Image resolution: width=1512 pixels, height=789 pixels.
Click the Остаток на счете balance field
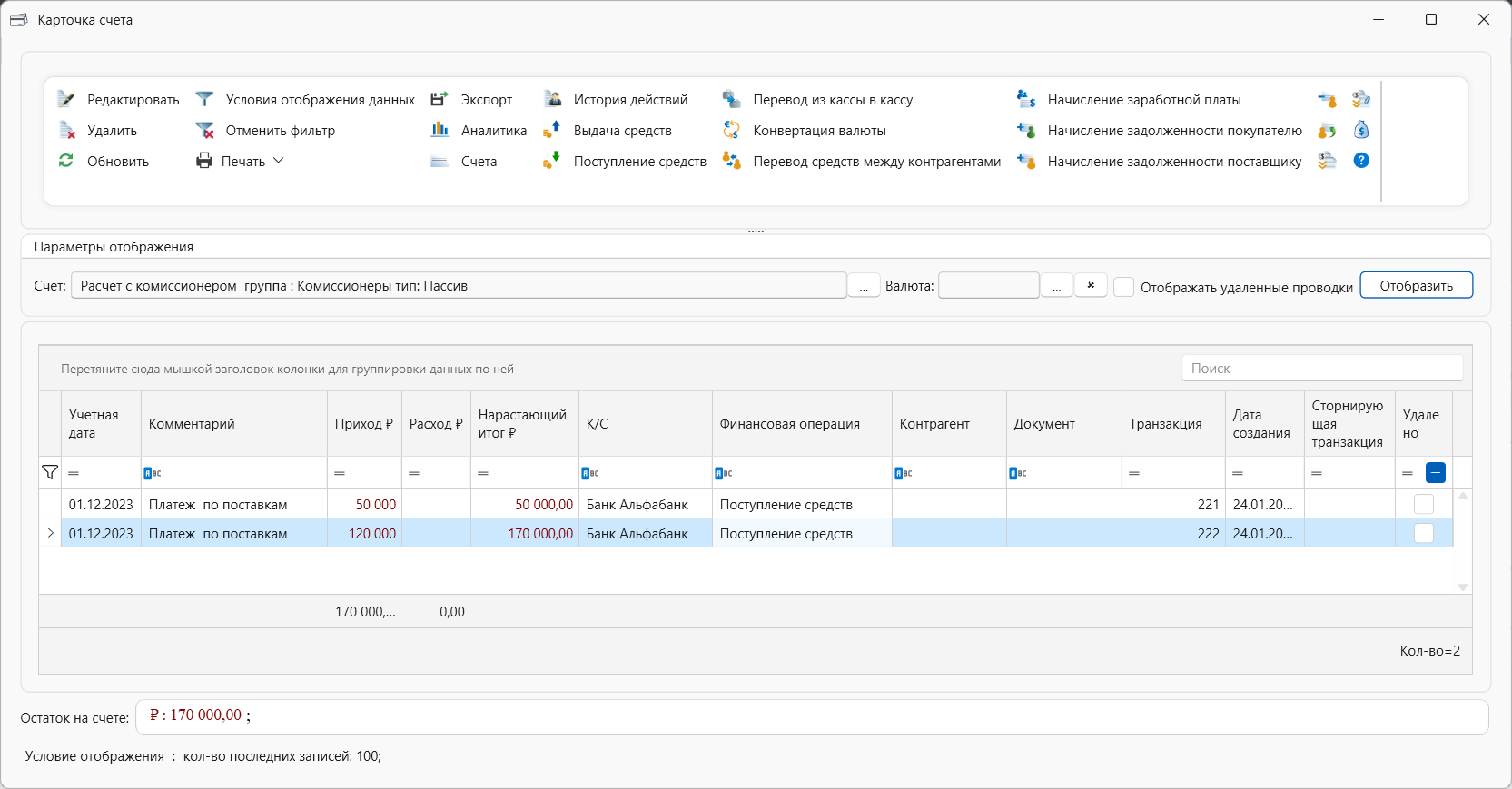pos(812,716)
